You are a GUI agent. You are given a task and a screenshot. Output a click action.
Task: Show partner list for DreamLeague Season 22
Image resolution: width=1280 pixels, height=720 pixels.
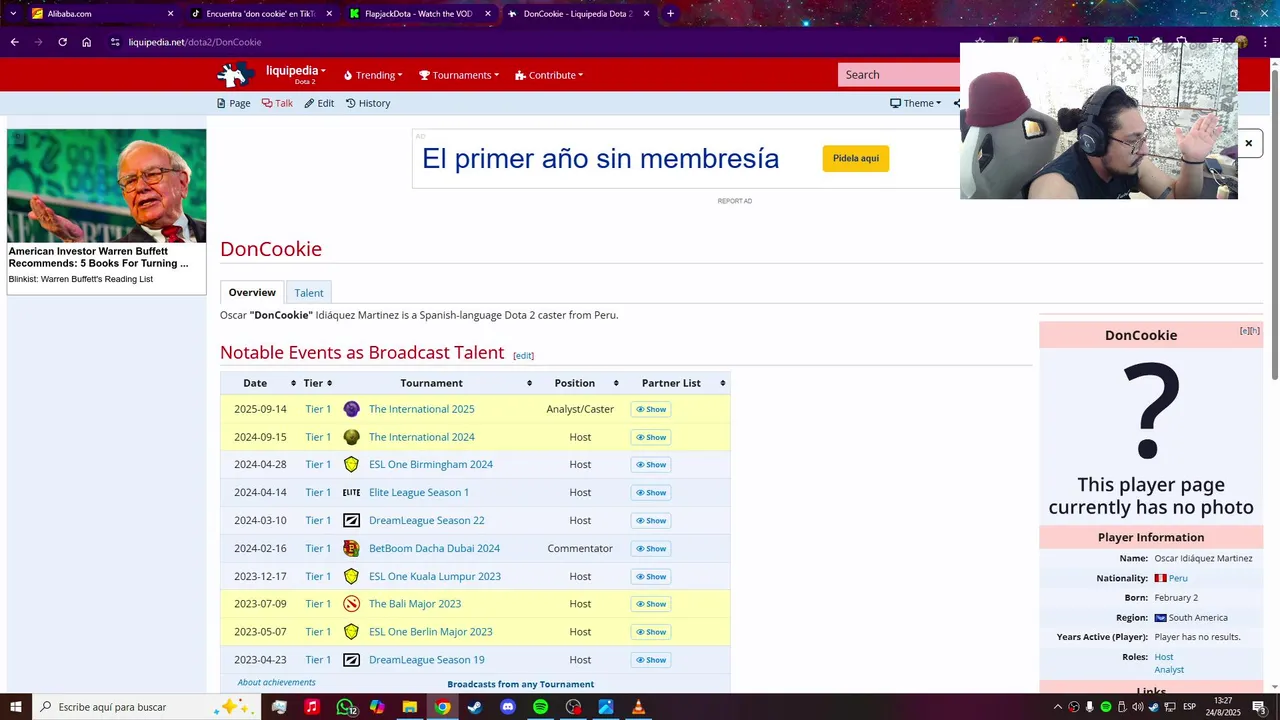[x=651, y=521]
